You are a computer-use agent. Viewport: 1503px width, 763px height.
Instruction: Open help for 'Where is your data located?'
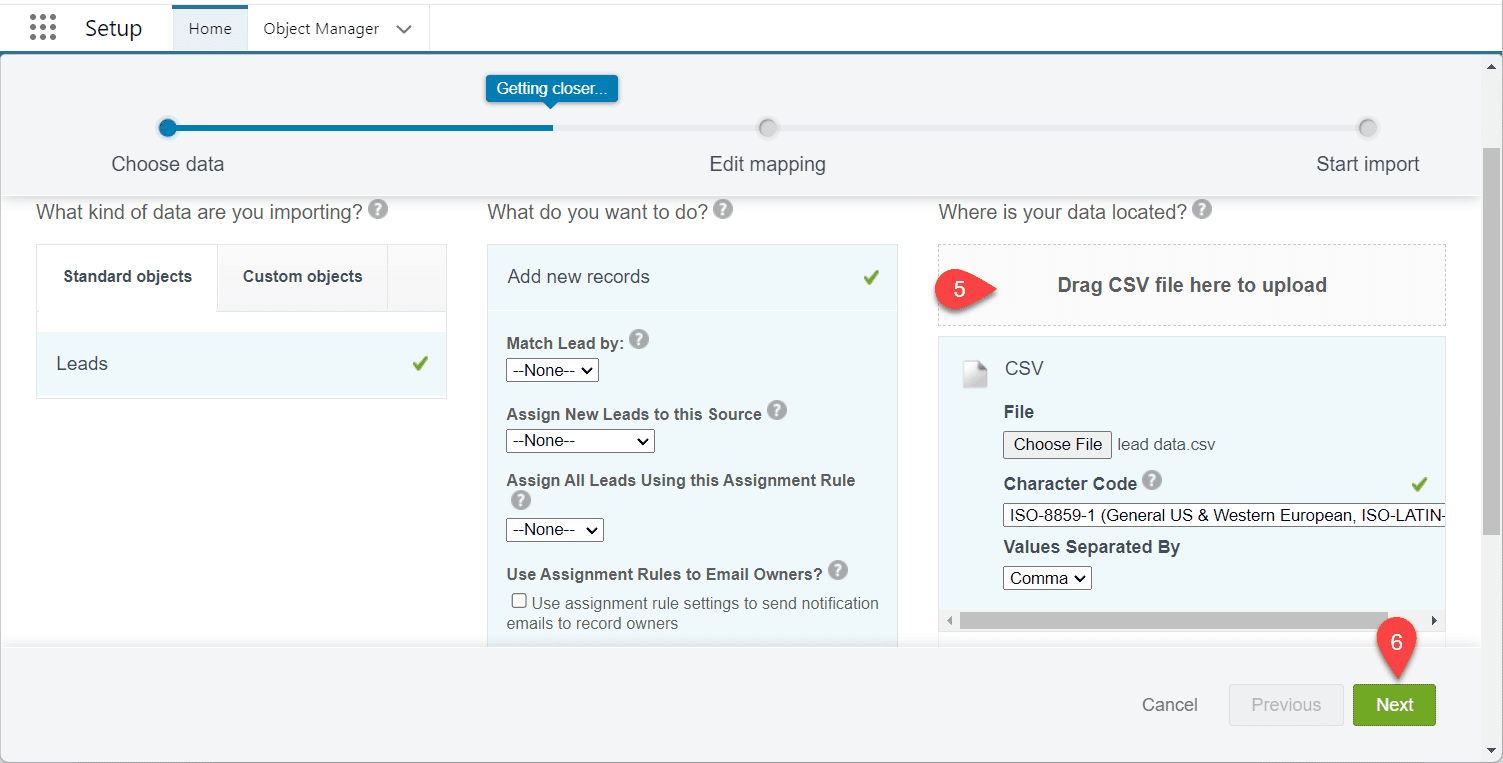(x=1202, y=209)
